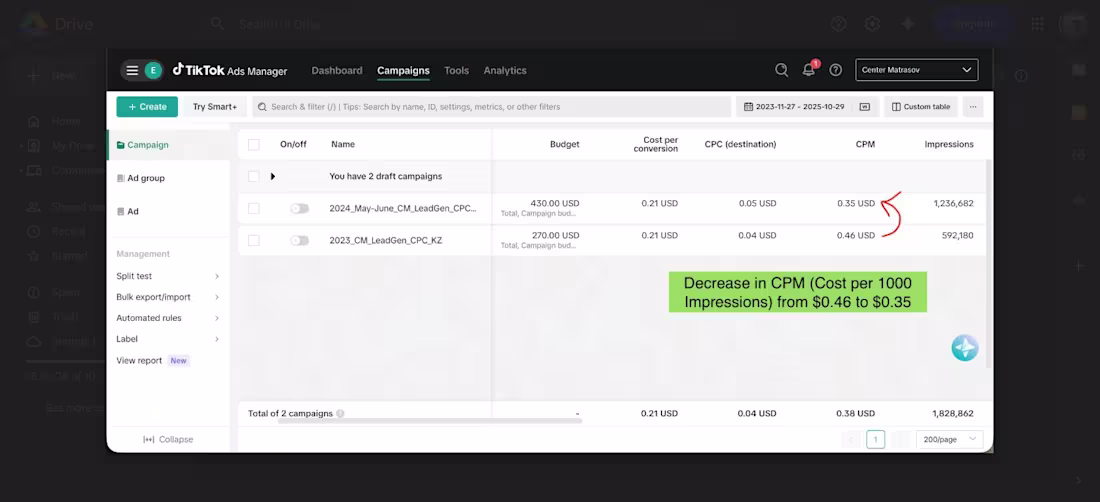Open the hamburger navigation menu
1100x502 pixels.
pos(132,70)
